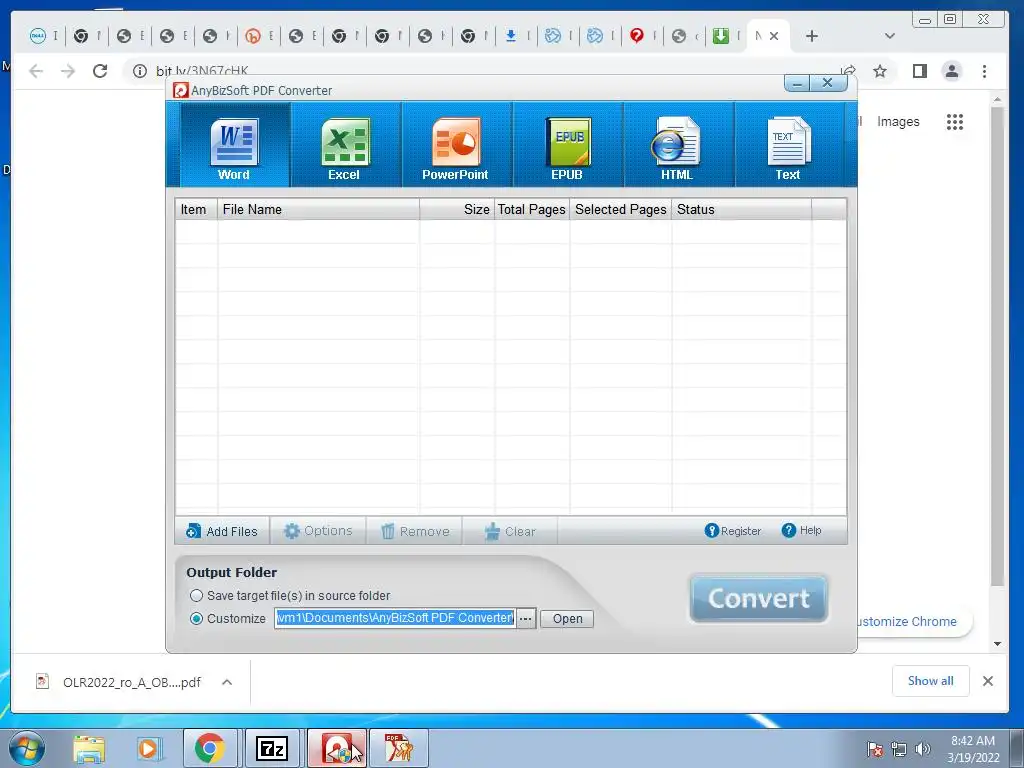
Task: Select PowerPoint output format
Action: tap(456, 145)
